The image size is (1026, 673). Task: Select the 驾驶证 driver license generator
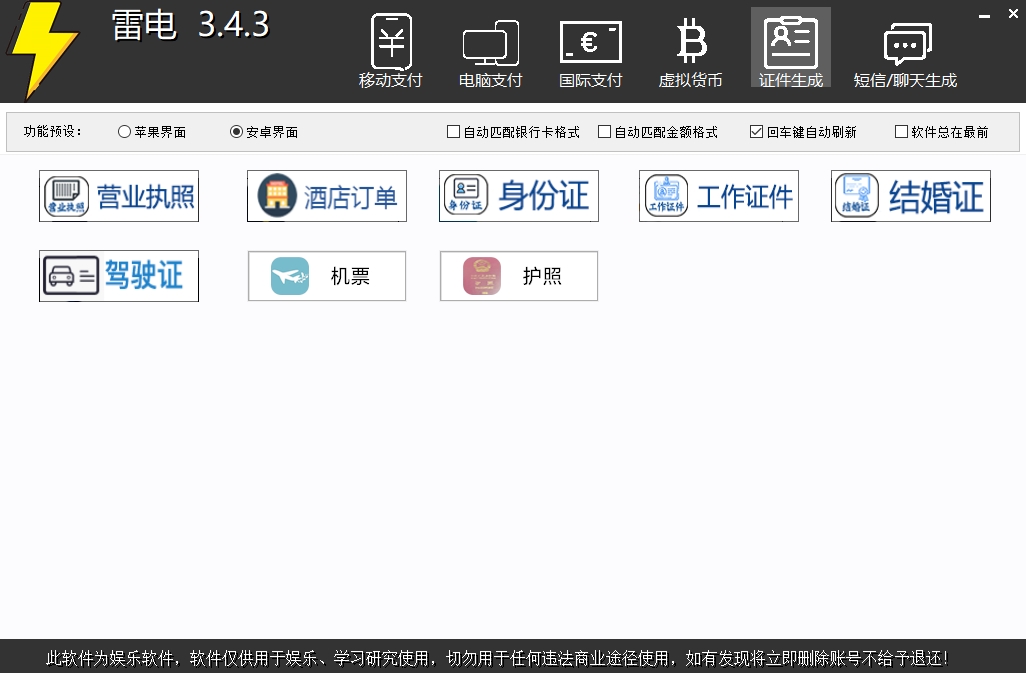click(x=118, y=275)
